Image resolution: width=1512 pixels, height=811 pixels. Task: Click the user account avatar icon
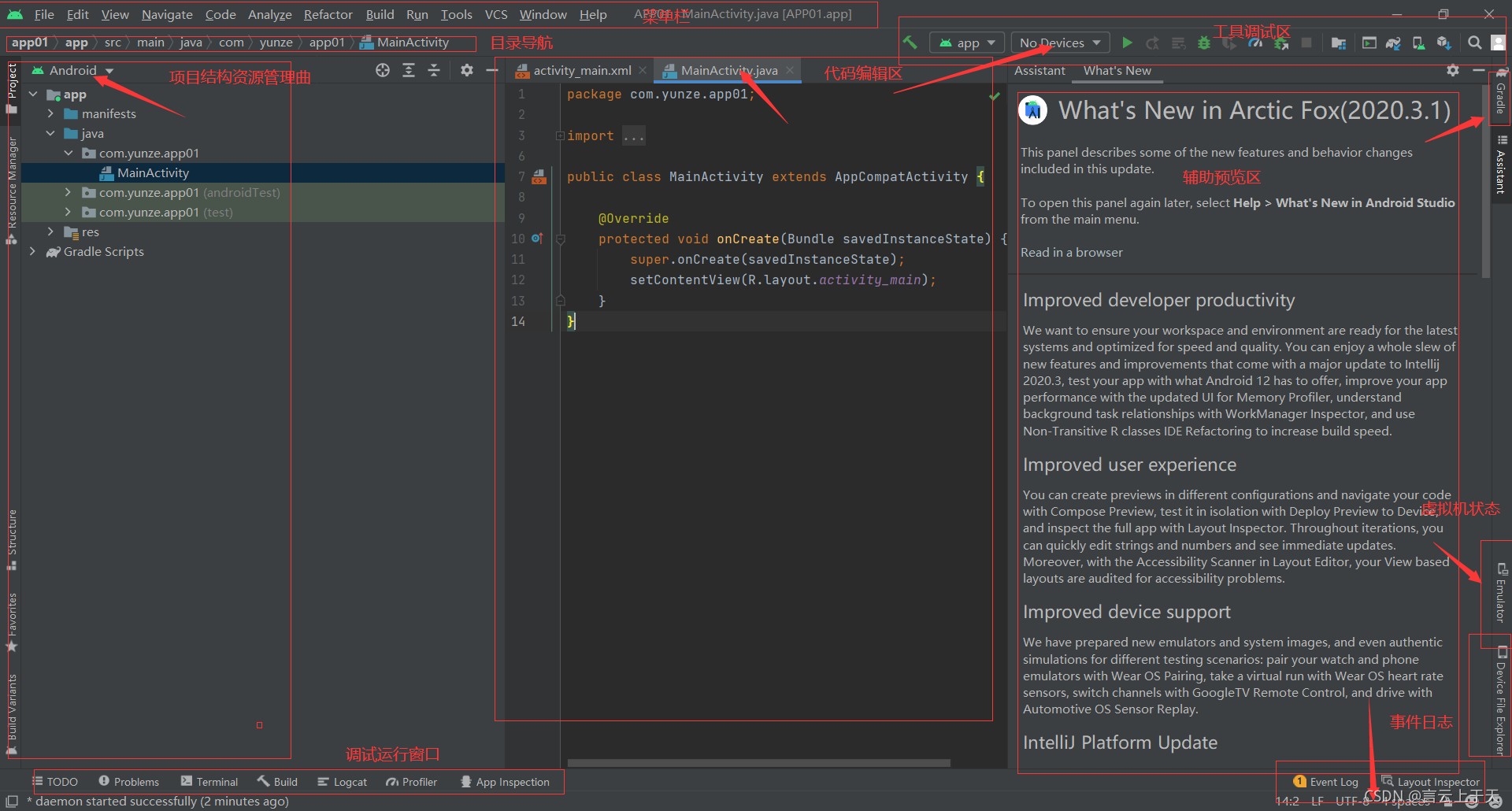[x=1499, y=43]
